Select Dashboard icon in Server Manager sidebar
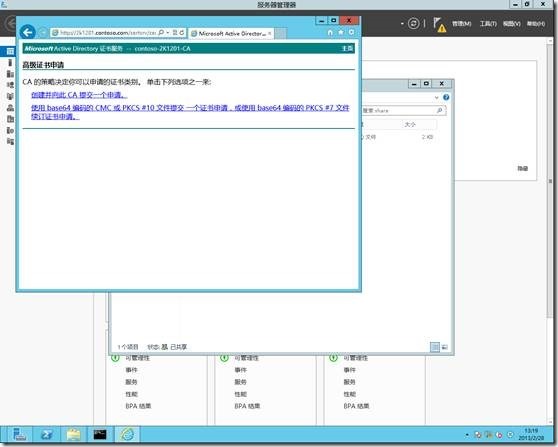The image size is (558, 447). [x=10, y=51]
